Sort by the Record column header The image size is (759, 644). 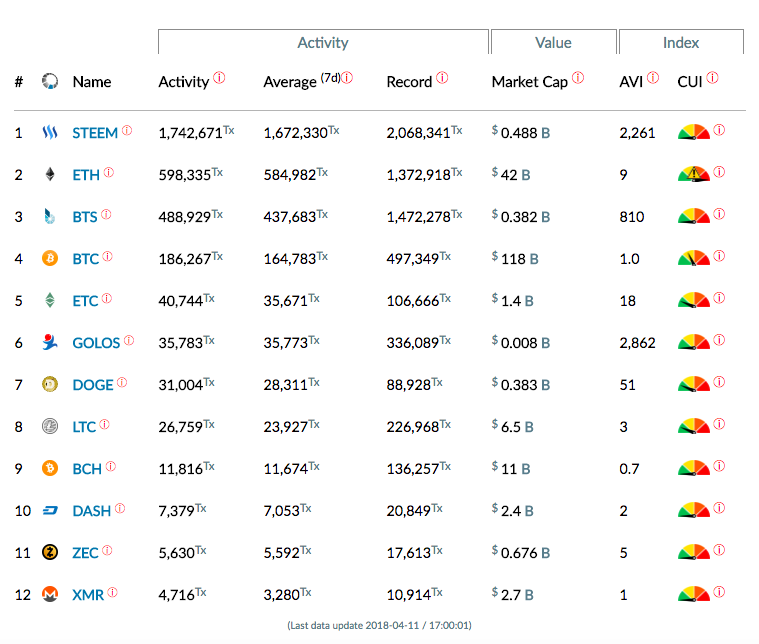409,82
